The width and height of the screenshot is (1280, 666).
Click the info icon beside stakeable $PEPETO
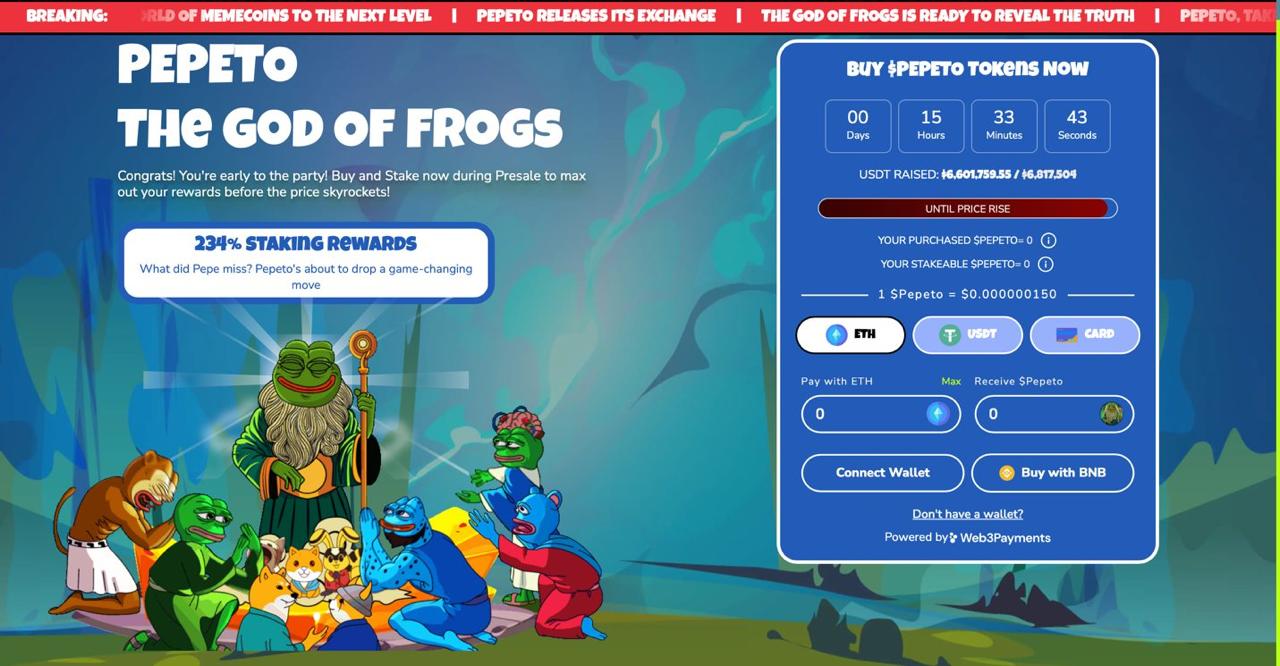click(1045, 264)
